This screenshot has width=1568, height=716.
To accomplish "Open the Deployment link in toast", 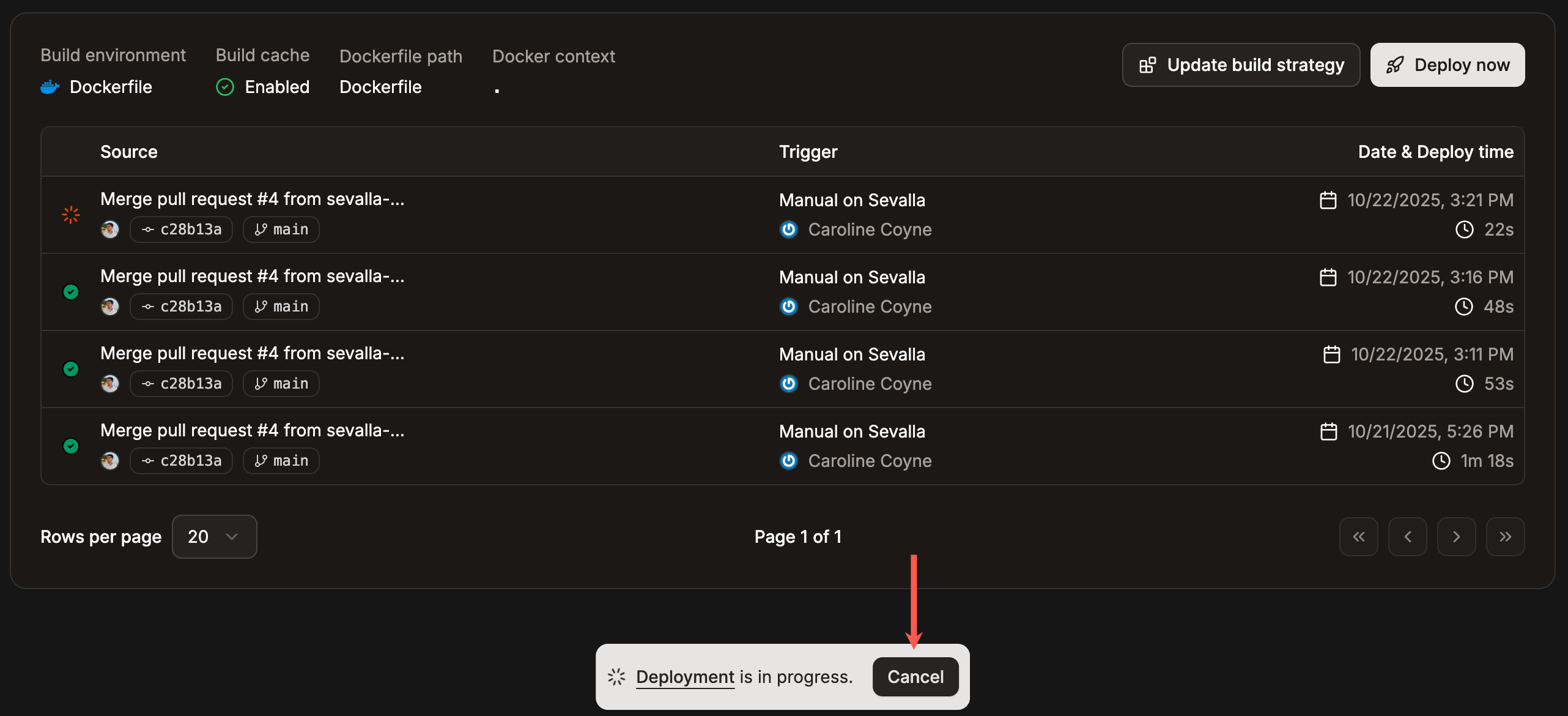I will click(x=685, y=677).
